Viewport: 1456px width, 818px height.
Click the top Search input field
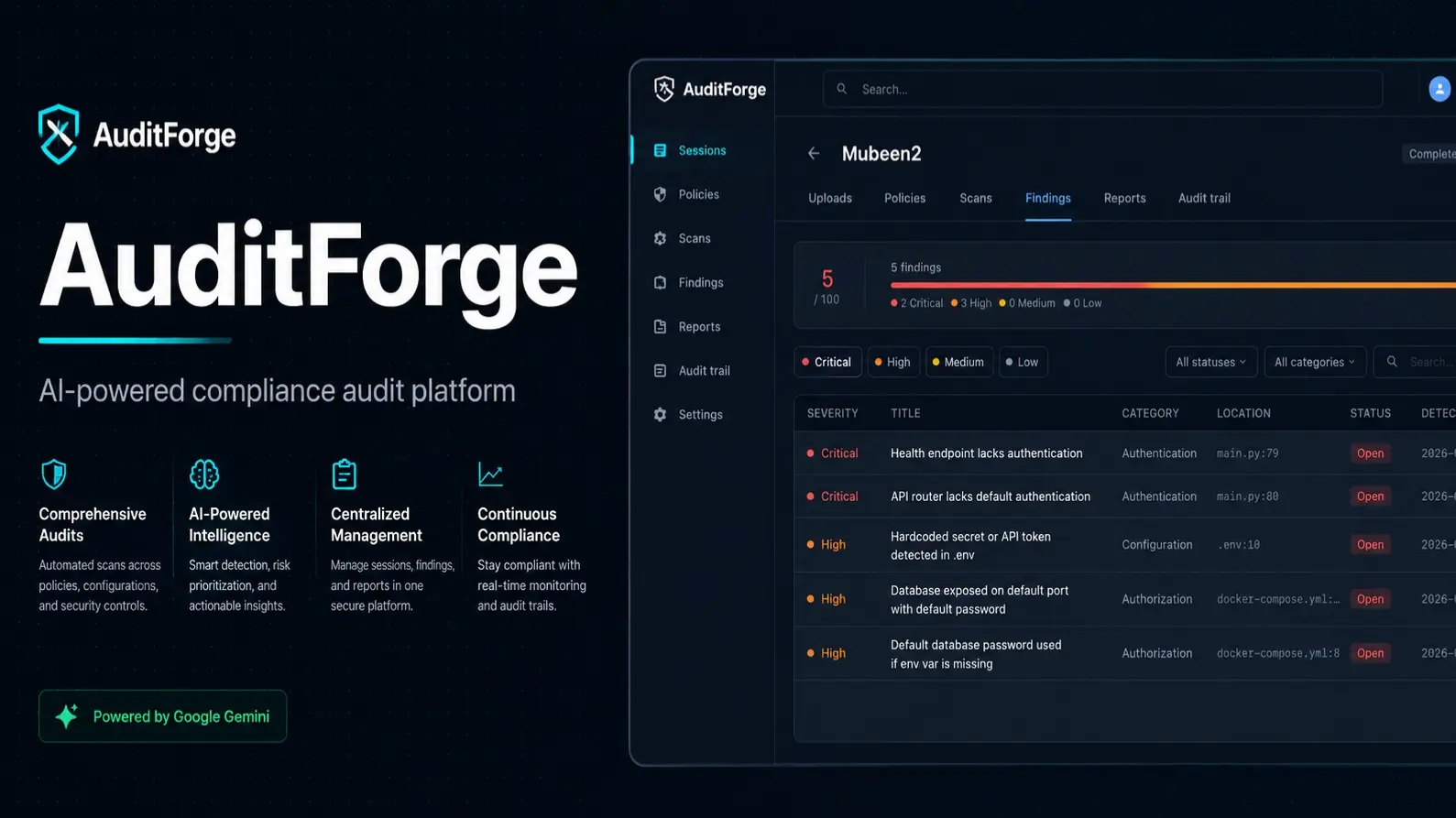click(x=1102, y=89)
